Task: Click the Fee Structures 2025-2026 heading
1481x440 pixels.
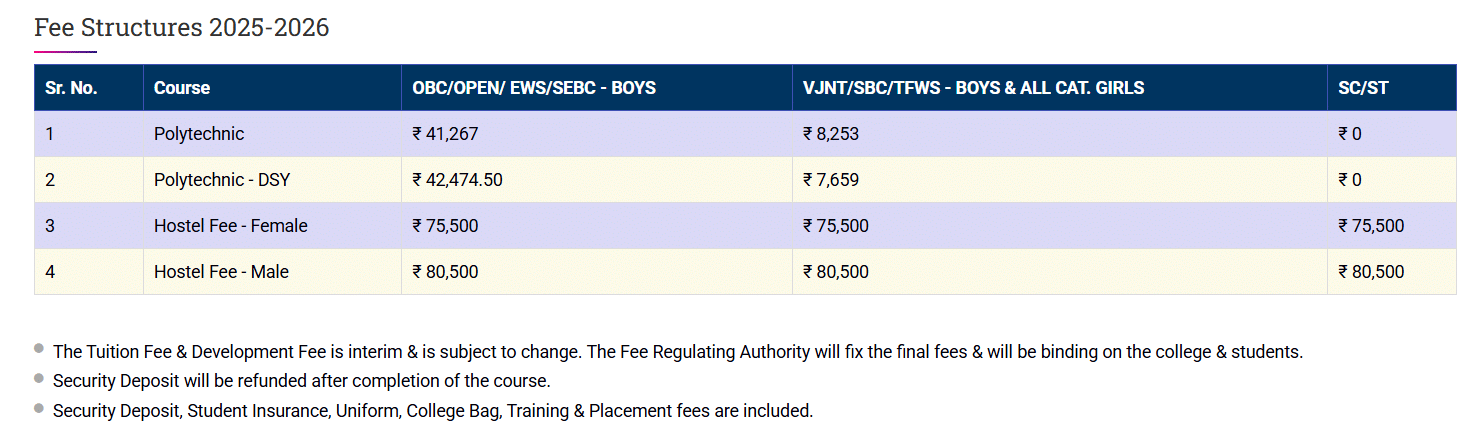Action: pos(182,28)
